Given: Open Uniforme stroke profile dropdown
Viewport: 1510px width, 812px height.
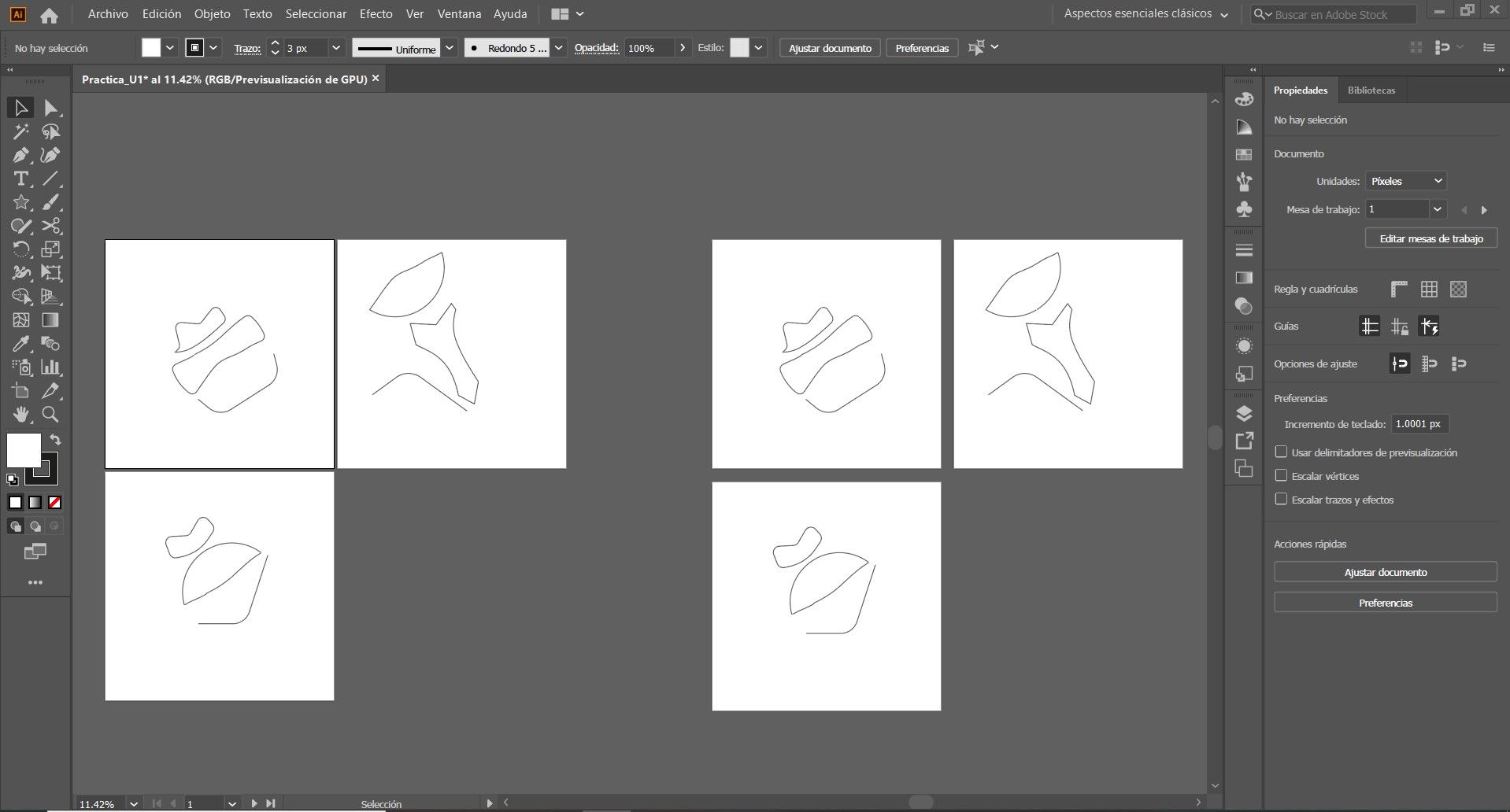Looking at the screenshot, I should (x=450, y=48).
